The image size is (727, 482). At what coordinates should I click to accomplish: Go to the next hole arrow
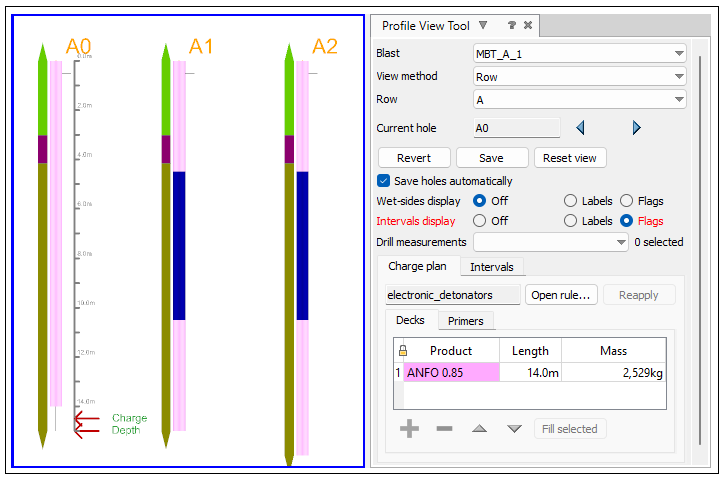636,127
